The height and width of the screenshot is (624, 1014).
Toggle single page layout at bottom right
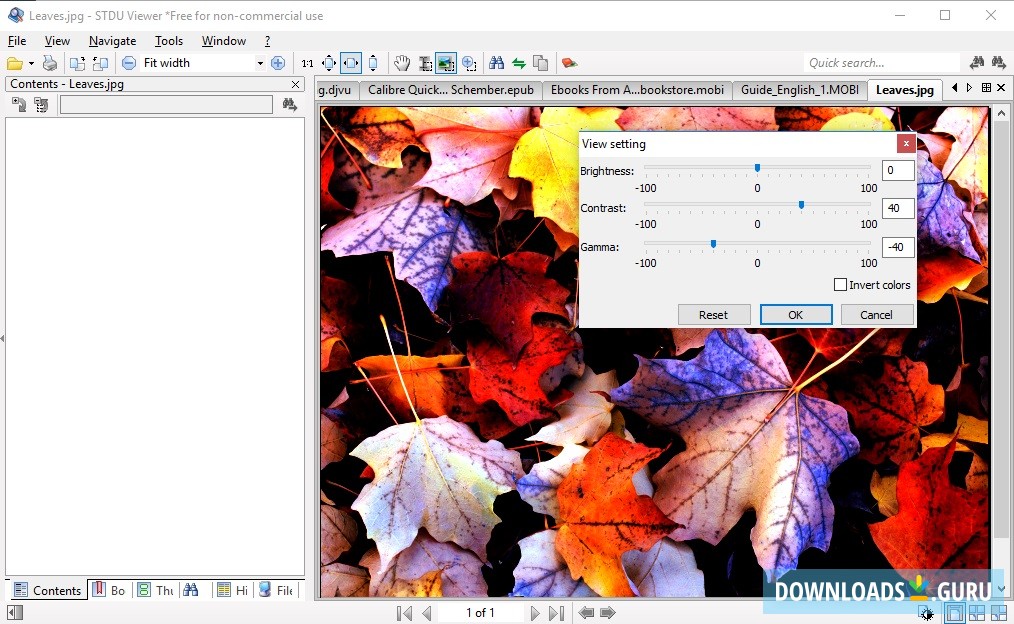[954, 613]
